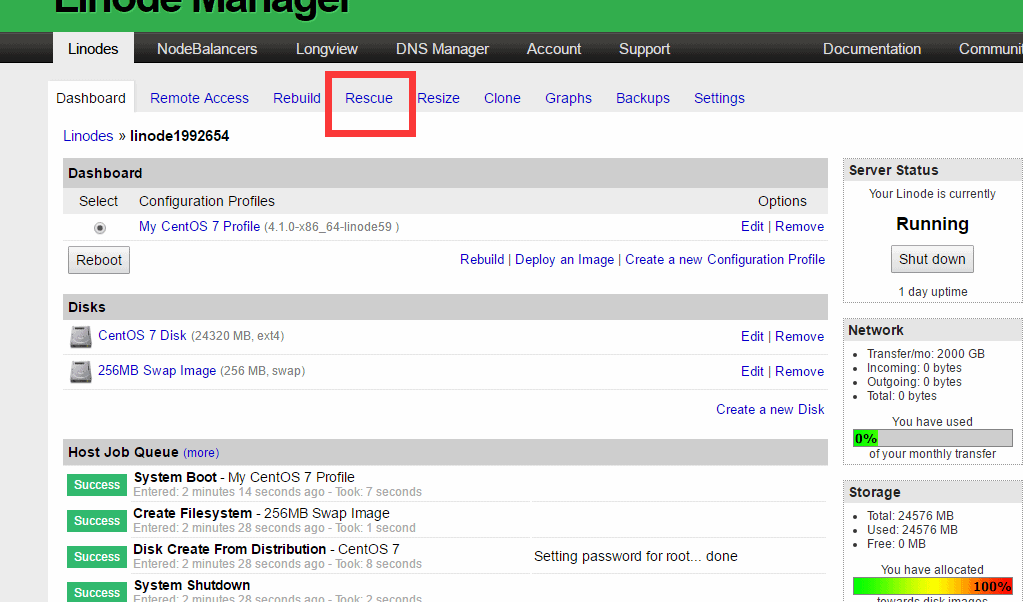Edit the My CentOS 7 Profile configuration
The image size is (1023, 602).
(752, 226)
